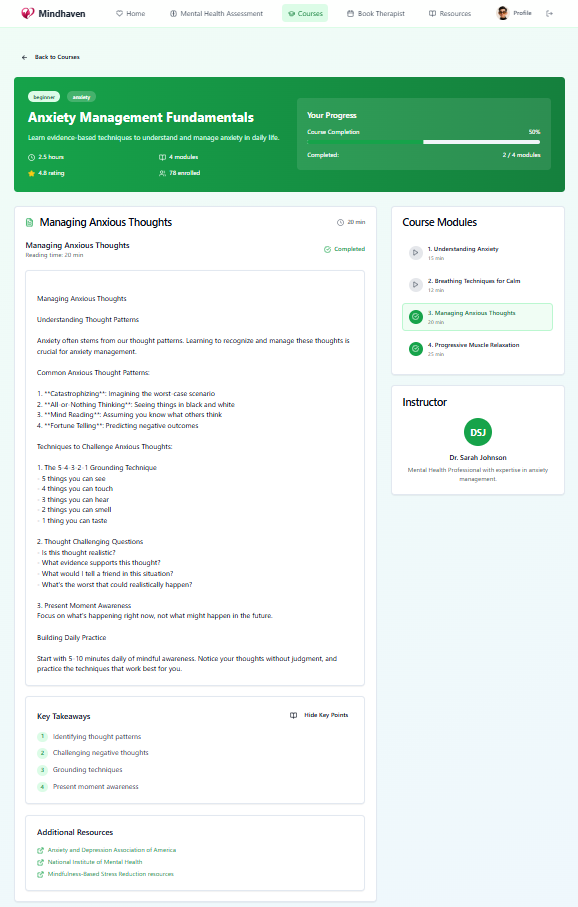Click the play icon beside Breathing Techniques for Calm

(415, 284)
